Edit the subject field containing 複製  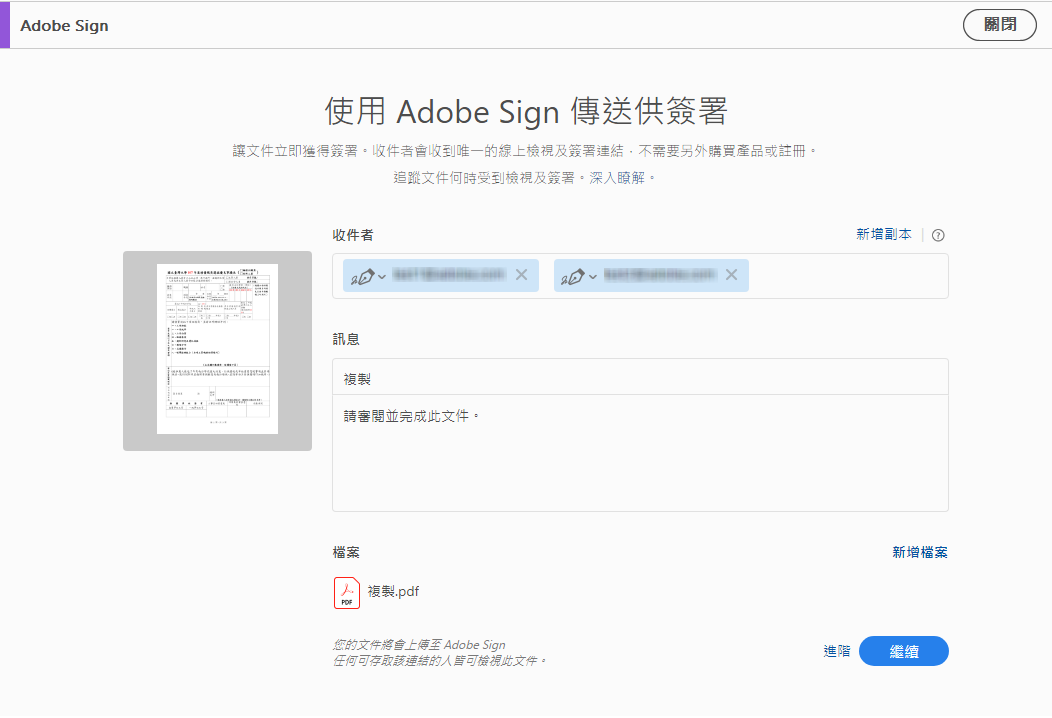click(x=640, y=377)
